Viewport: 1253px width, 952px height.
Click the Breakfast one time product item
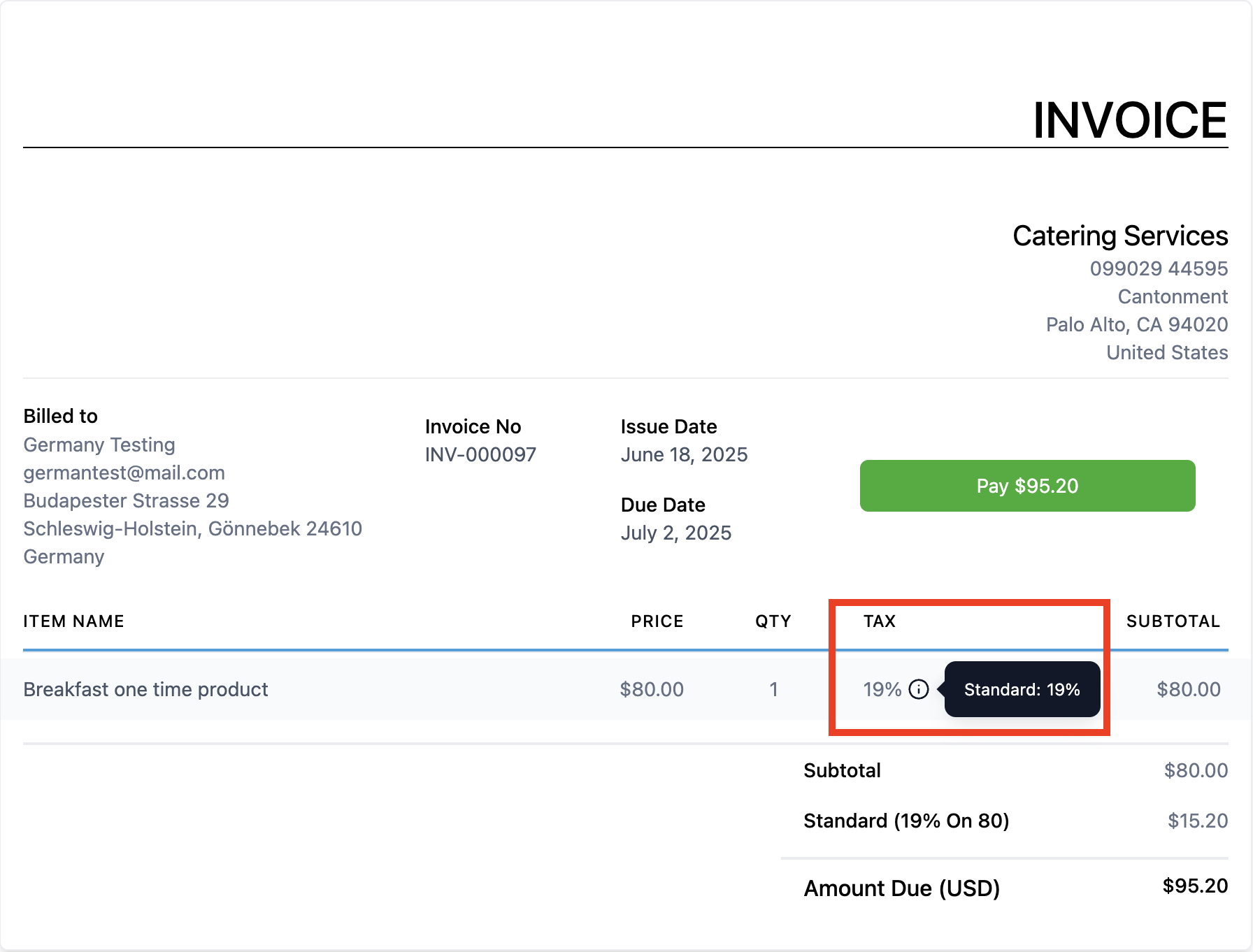coord(146,690)
